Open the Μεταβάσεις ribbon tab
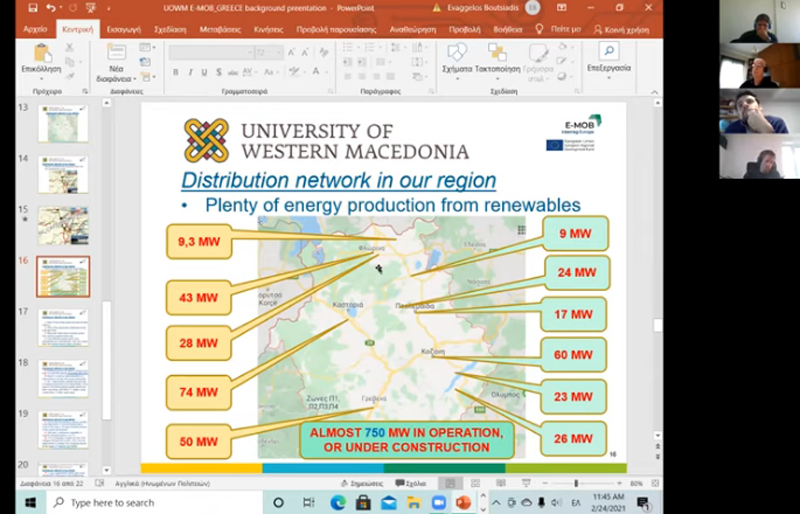 click(x=220, y=30)
